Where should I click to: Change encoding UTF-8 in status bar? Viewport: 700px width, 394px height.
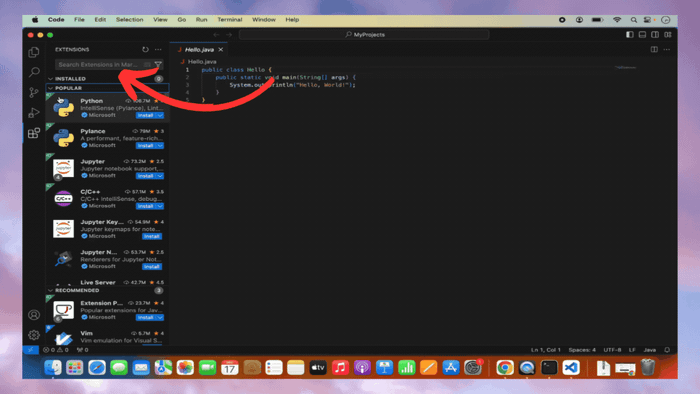(612, 350)
